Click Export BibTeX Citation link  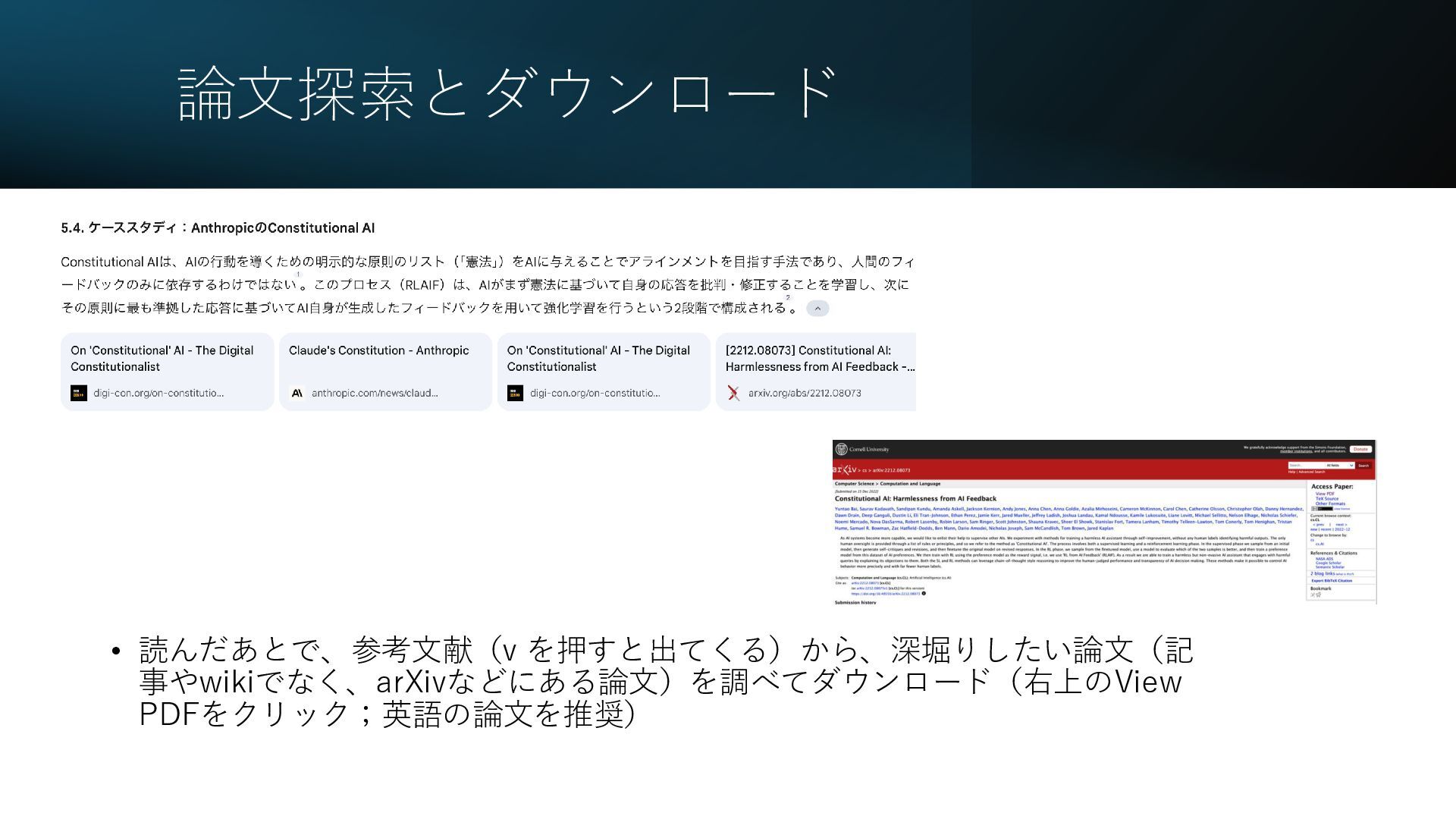pos(1332,581)
